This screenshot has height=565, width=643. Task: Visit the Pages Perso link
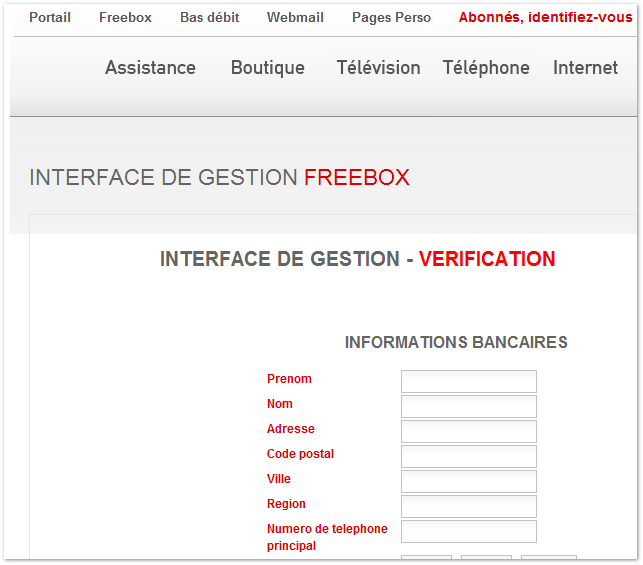click(x=391, y=17)
